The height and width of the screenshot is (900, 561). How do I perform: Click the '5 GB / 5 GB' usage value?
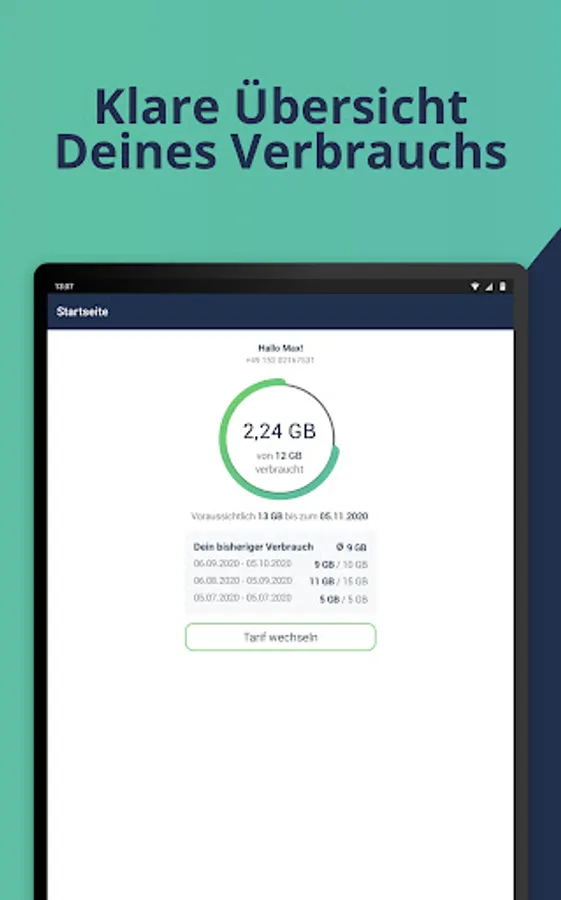pyautogui.click(x=343, y=599)
